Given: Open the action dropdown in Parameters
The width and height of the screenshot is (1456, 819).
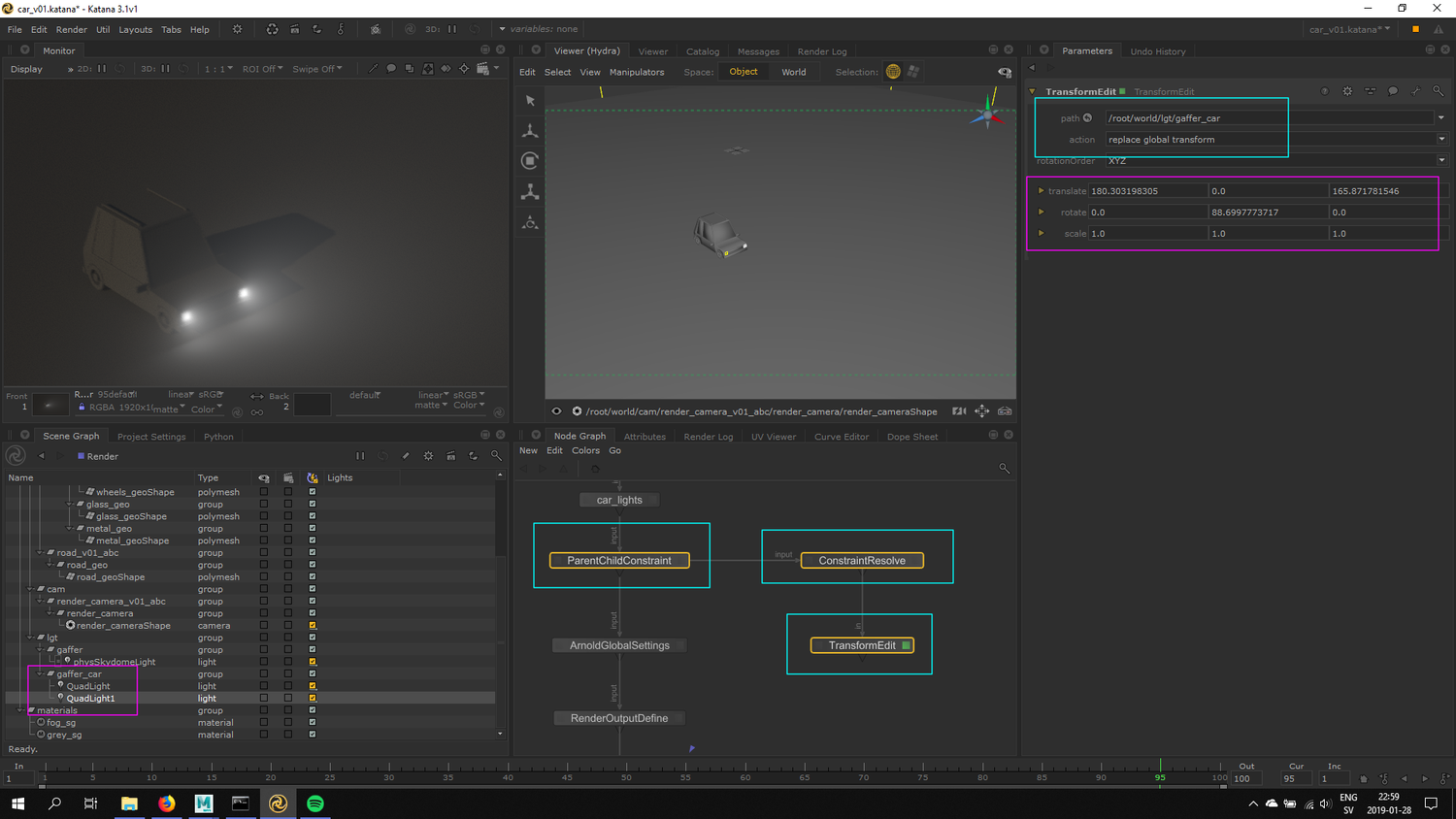Looking at the screenshot, I should [1441, 140].
